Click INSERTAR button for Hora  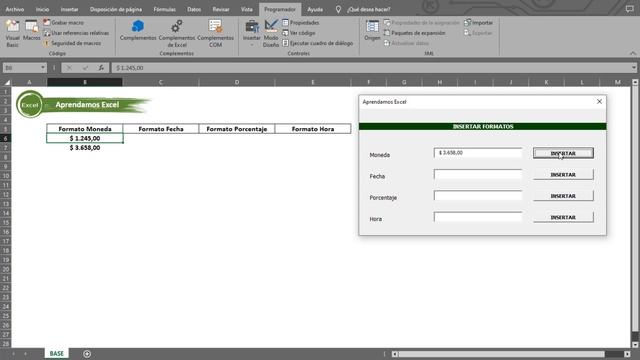563,218
